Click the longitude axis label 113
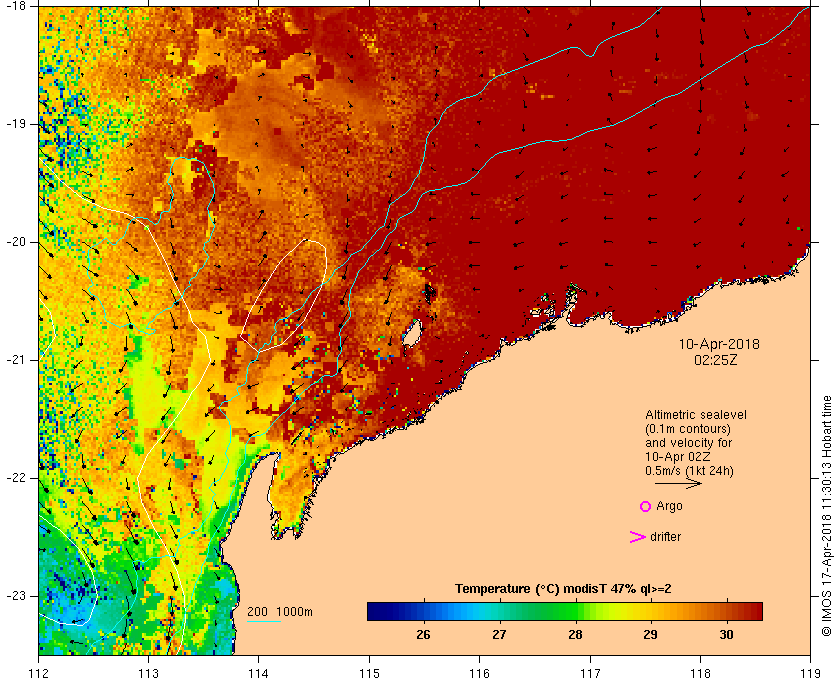 click(x=148, y=673)
